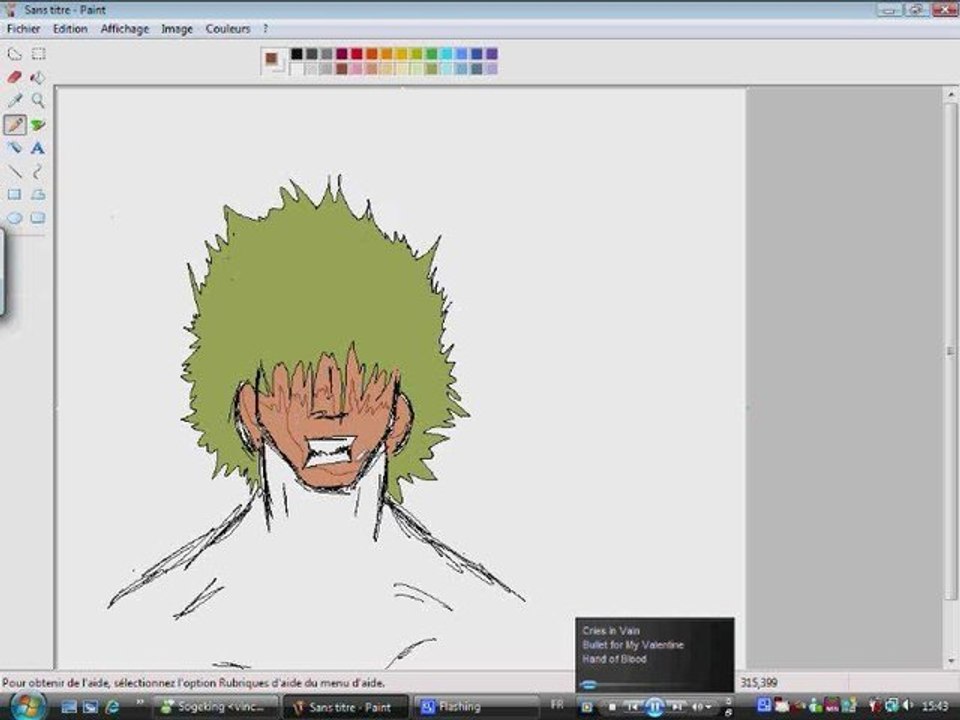Select the Magnifier tool

click(38, 100)
